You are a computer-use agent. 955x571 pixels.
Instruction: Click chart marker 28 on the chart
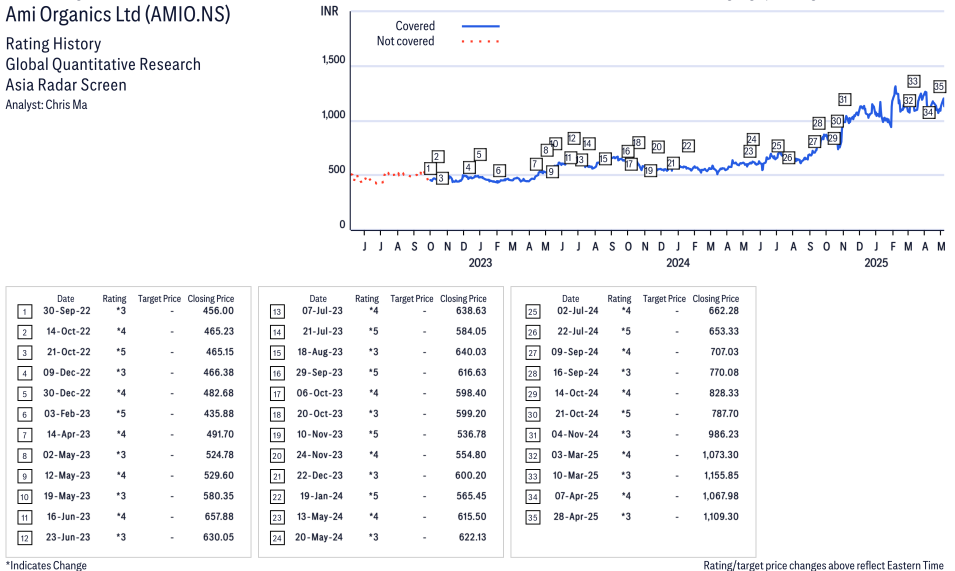point(818,123)
